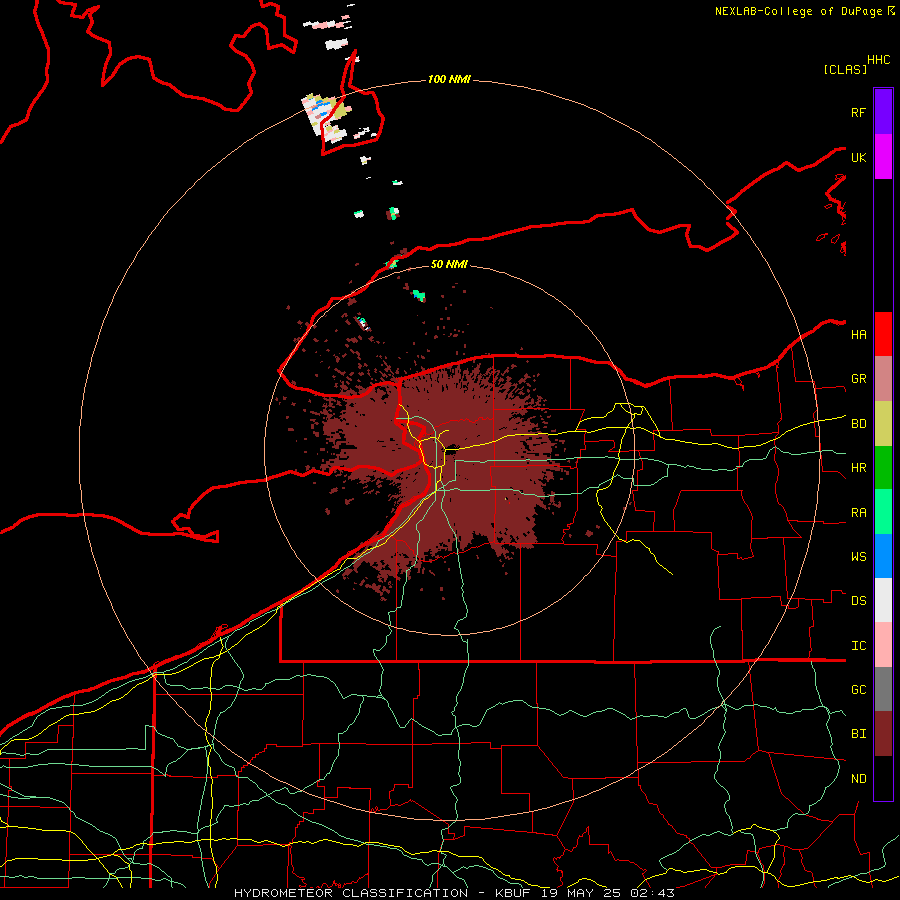The height and width of the screenshot is (900, 900).
Task: Click the ND black legend swatch
Action: click(x=883, y=778)
